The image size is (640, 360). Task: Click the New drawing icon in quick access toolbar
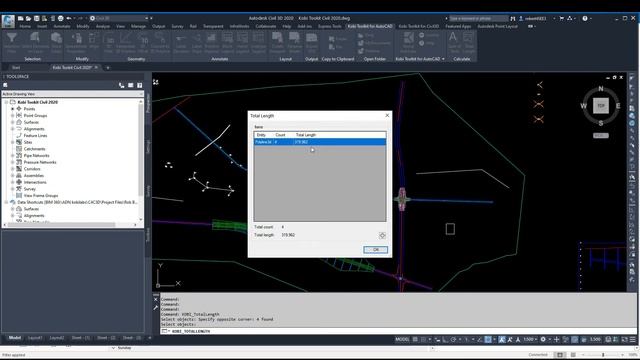(x=20, y=18)
